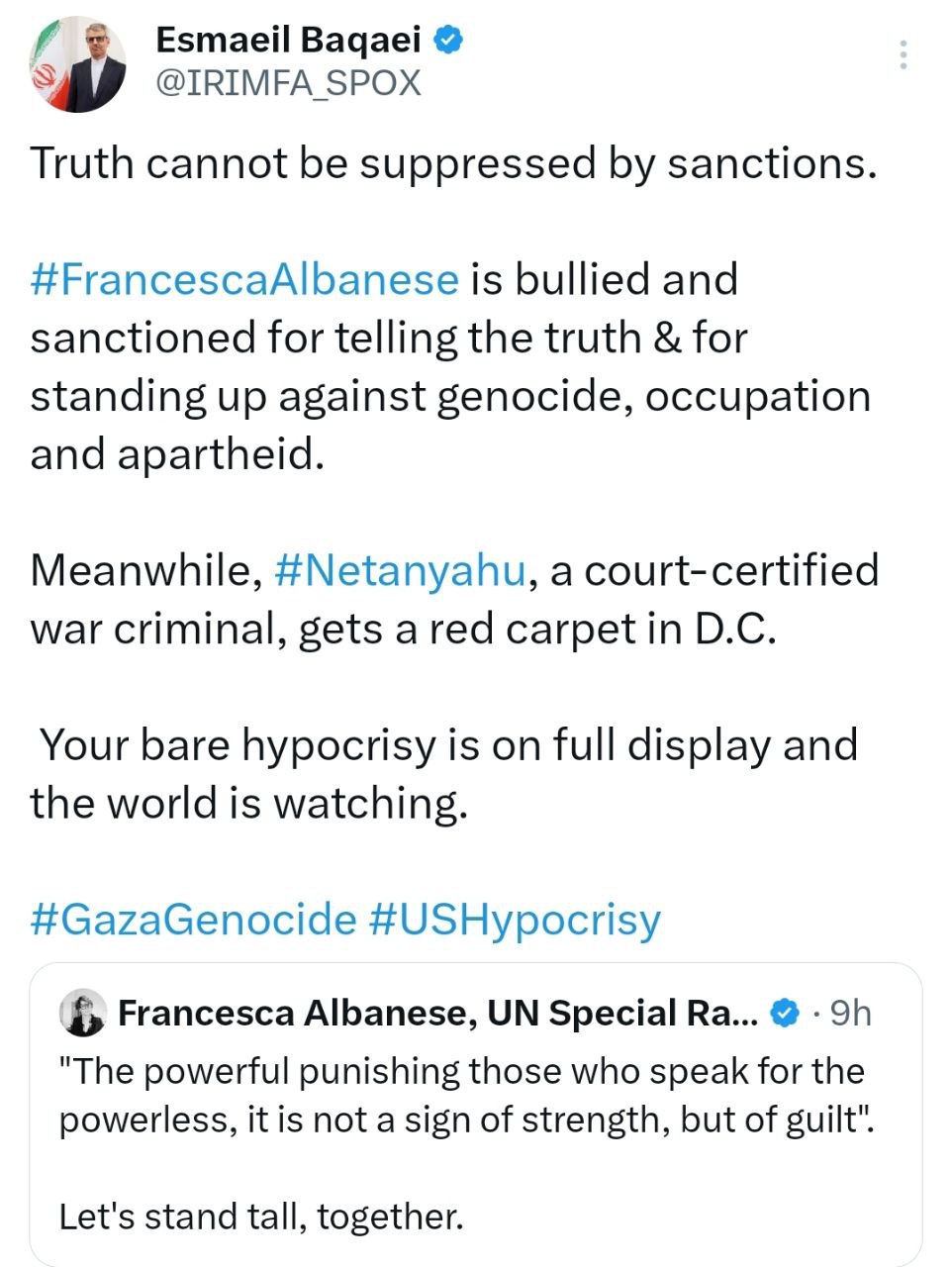This screenshot has height=1267, width=952.
Task: Open the #GazaGenocide hashtag
Action: 193,919
